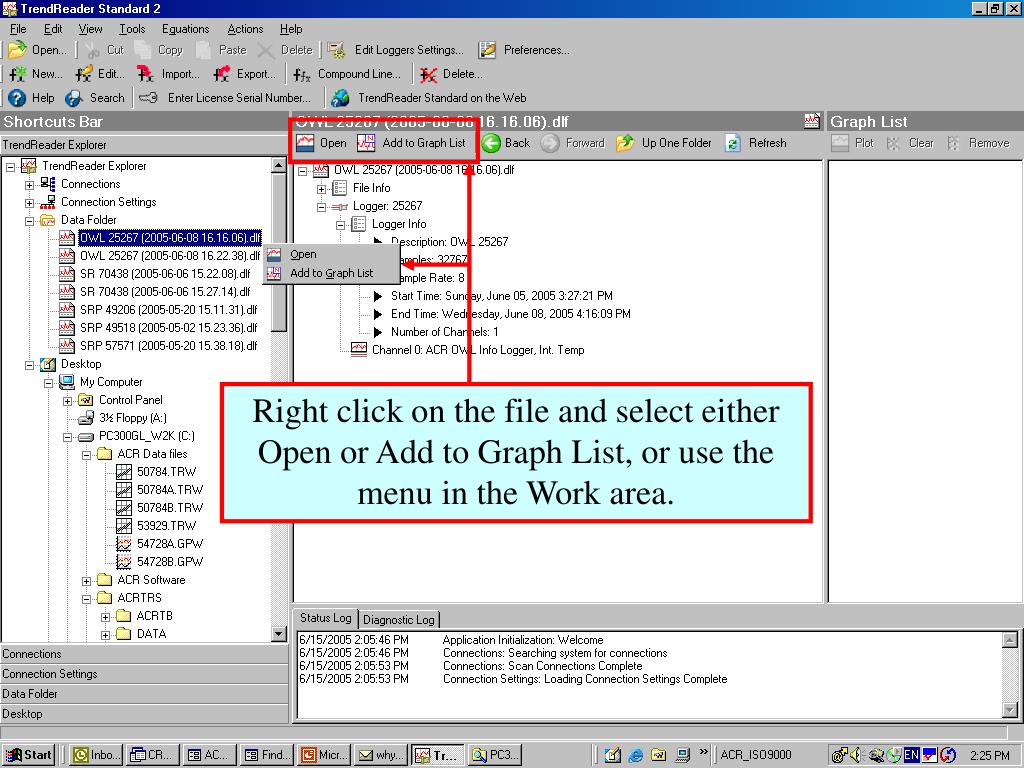Viewport: 1024px width, 768px height.
Task: Choose Open from the context menu
Action: click(332, 254)
